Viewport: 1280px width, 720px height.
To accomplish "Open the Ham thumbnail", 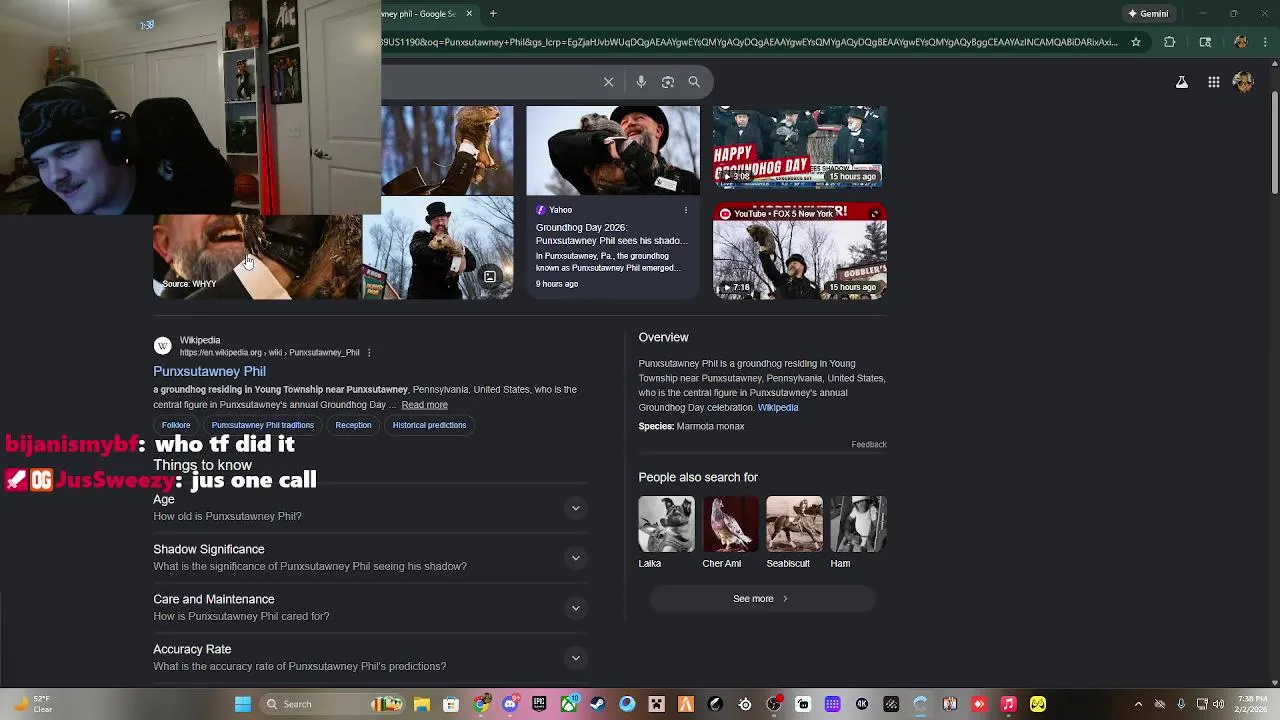I will pyautogui.click(x=858, y=524).
